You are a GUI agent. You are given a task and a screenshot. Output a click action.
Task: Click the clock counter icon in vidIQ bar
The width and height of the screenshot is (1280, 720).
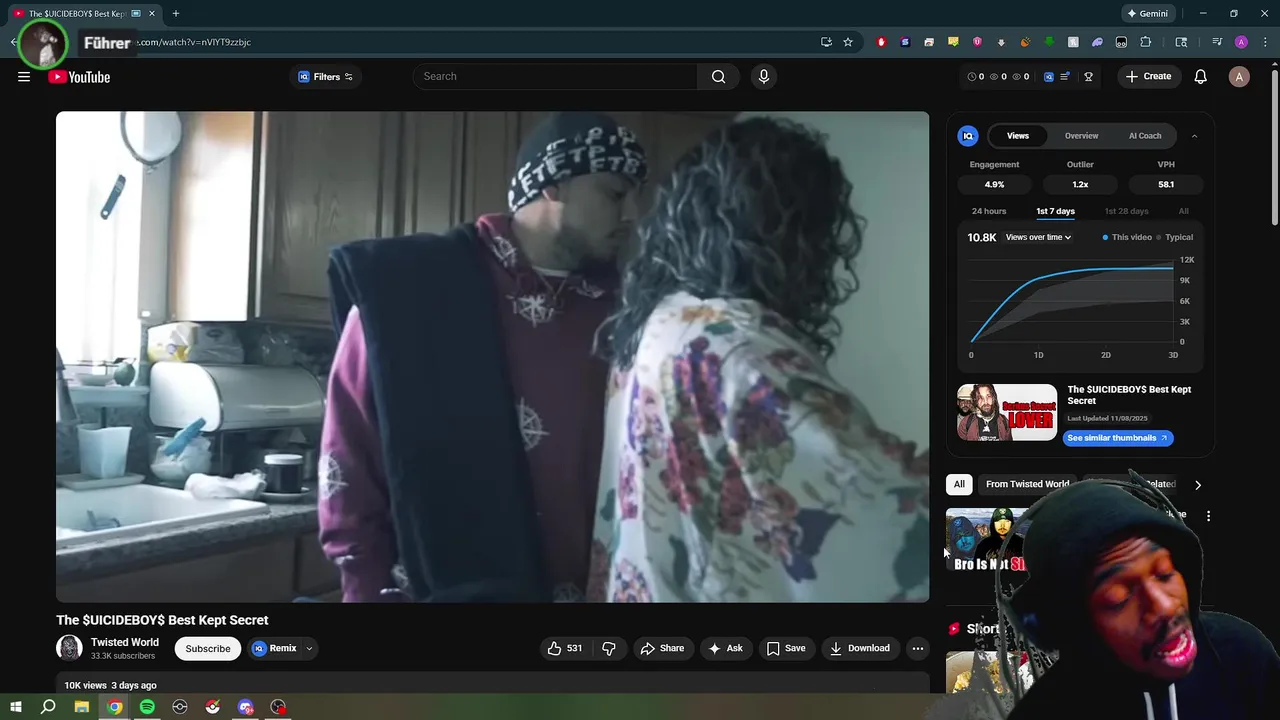(x=972, y=77)
